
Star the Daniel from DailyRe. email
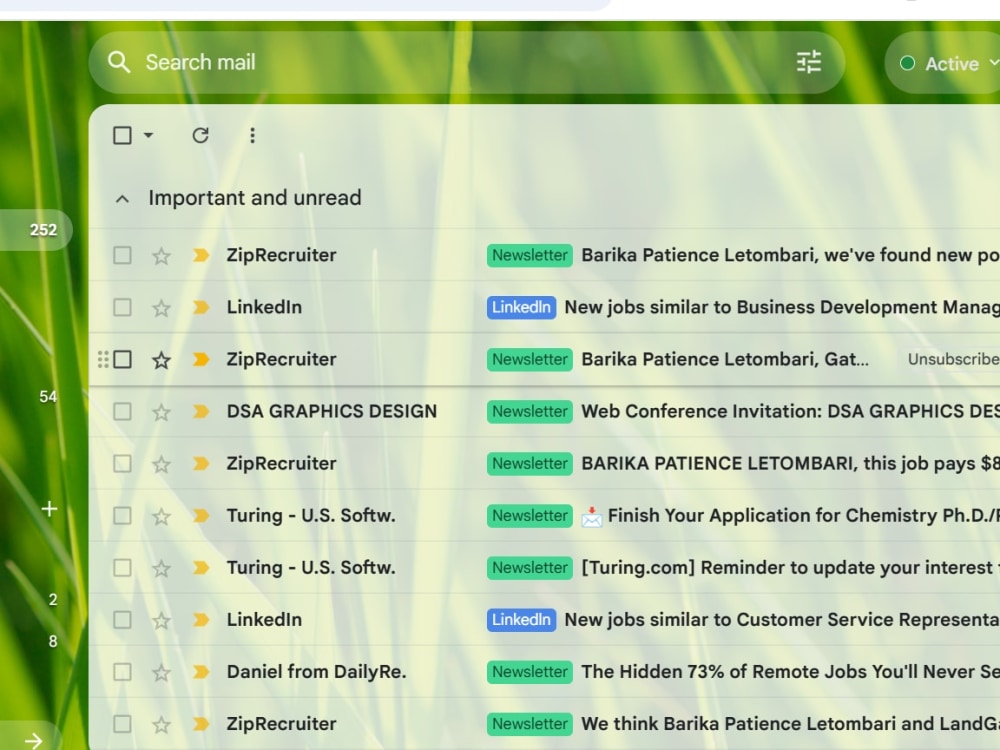tap(161, 673)
